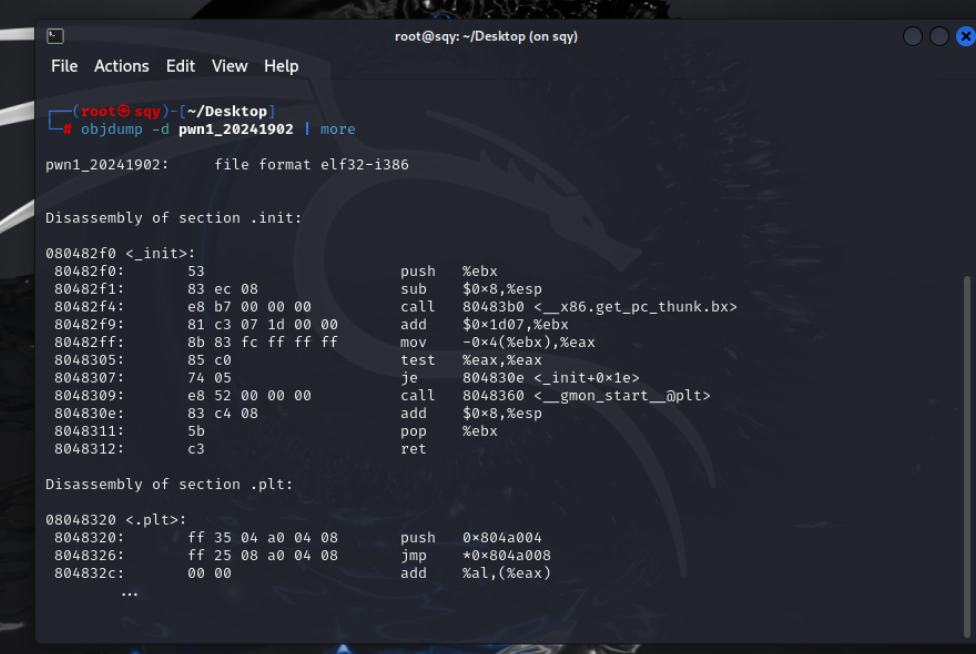Screen dimensions: 976x654
Task: Click the bytes 'ff 25 08 a0 04 08'
Action: (x=263, y=556)
